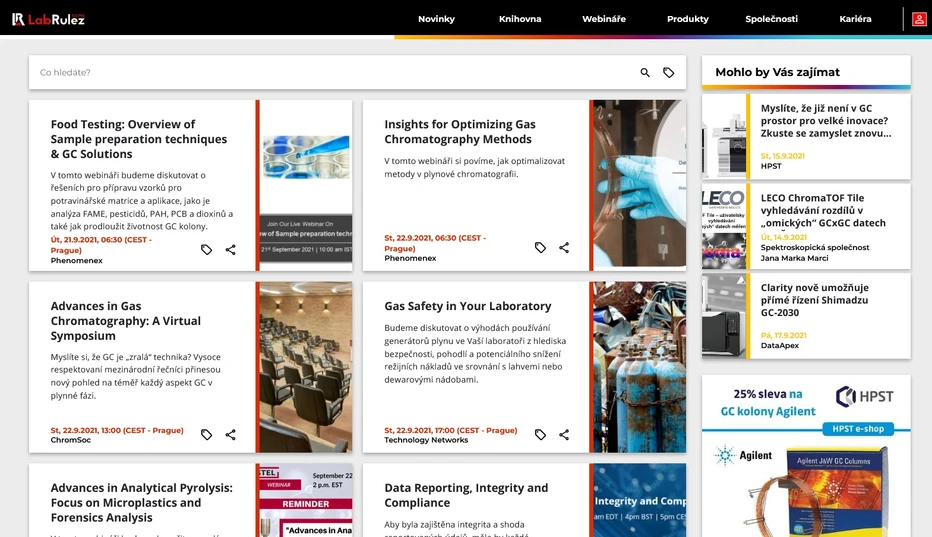Click 'St, 15.9.2021' sidebar date

coord(783,156)
